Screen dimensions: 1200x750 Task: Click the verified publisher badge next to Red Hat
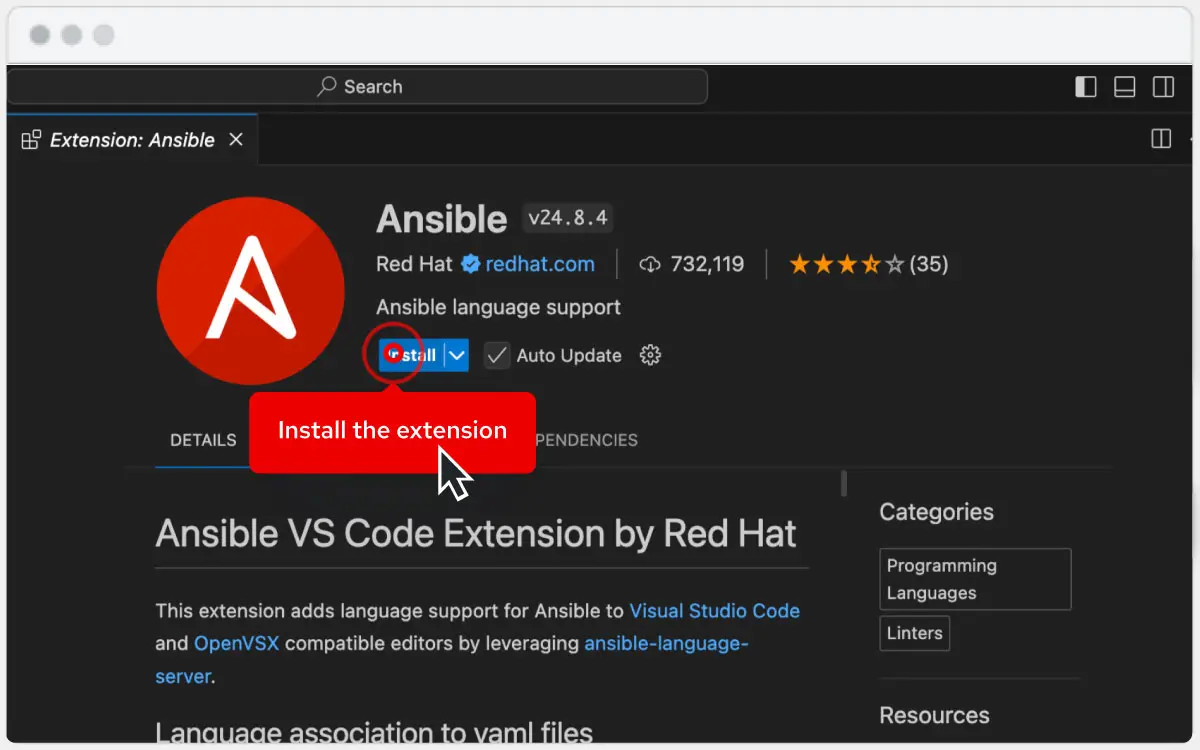470,264
